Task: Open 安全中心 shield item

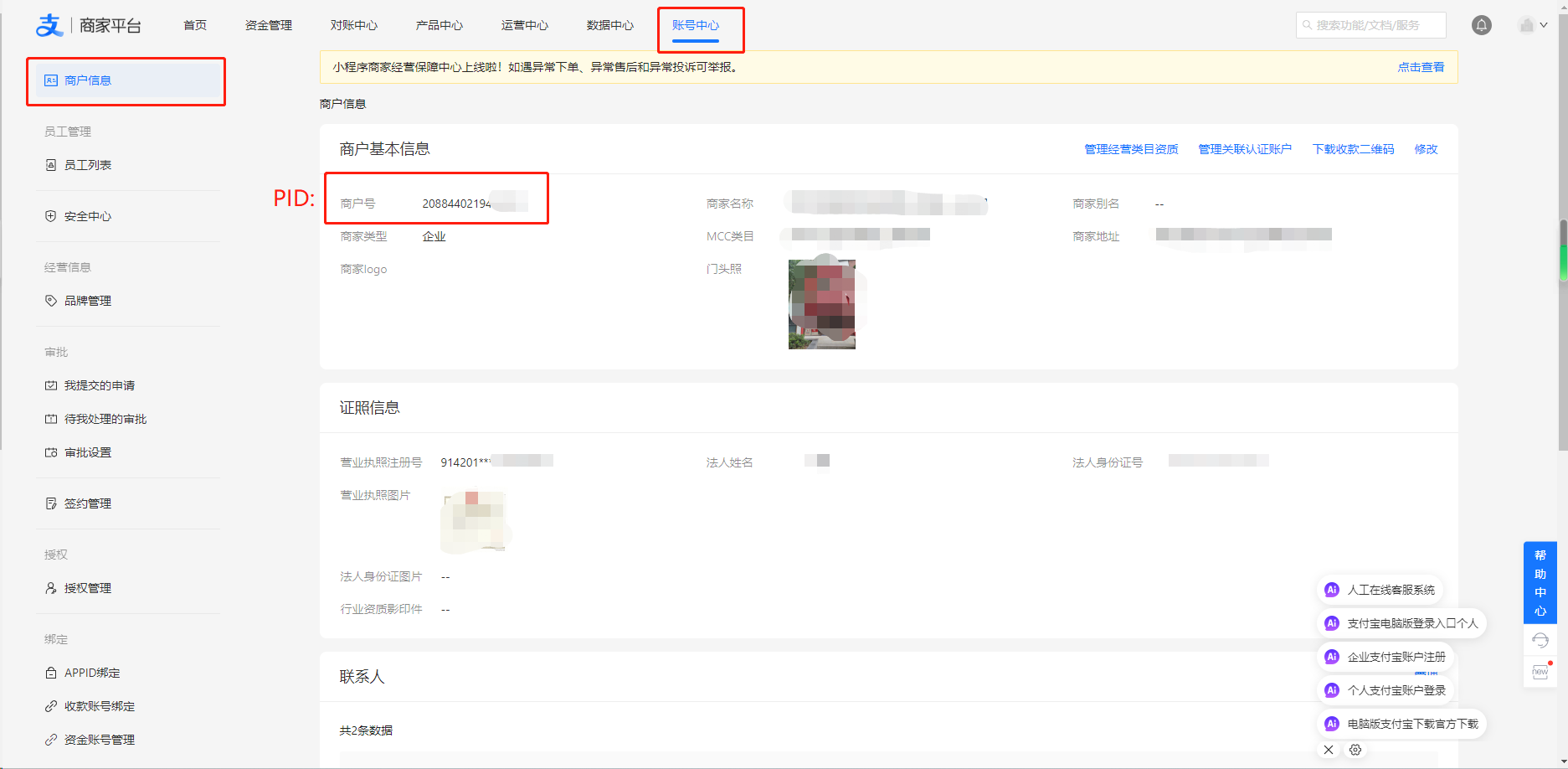Action: pos(87,216)
